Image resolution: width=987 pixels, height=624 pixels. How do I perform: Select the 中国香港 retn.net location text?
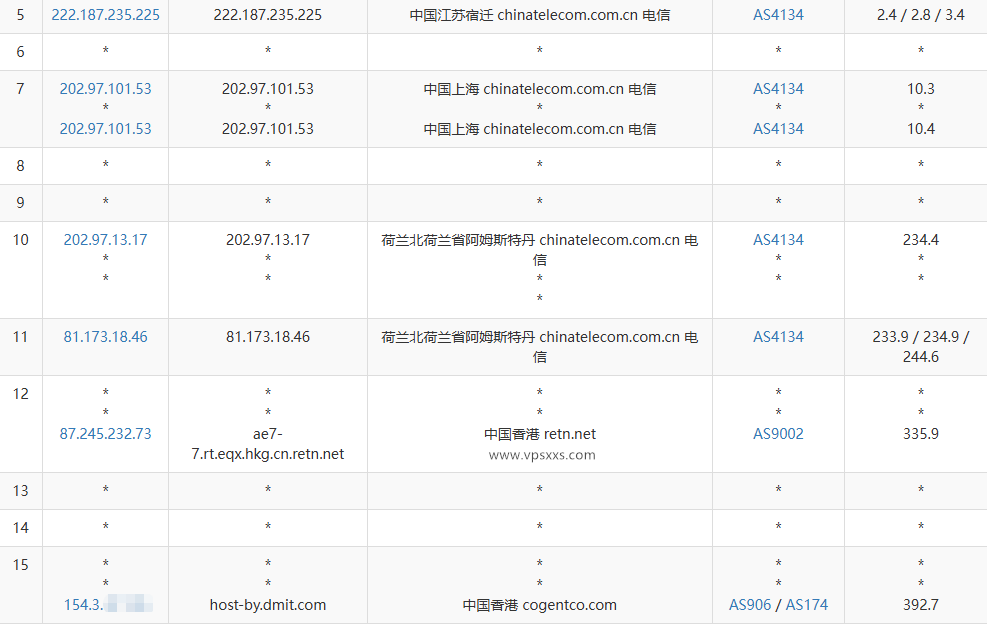click(x=539, y=434)
